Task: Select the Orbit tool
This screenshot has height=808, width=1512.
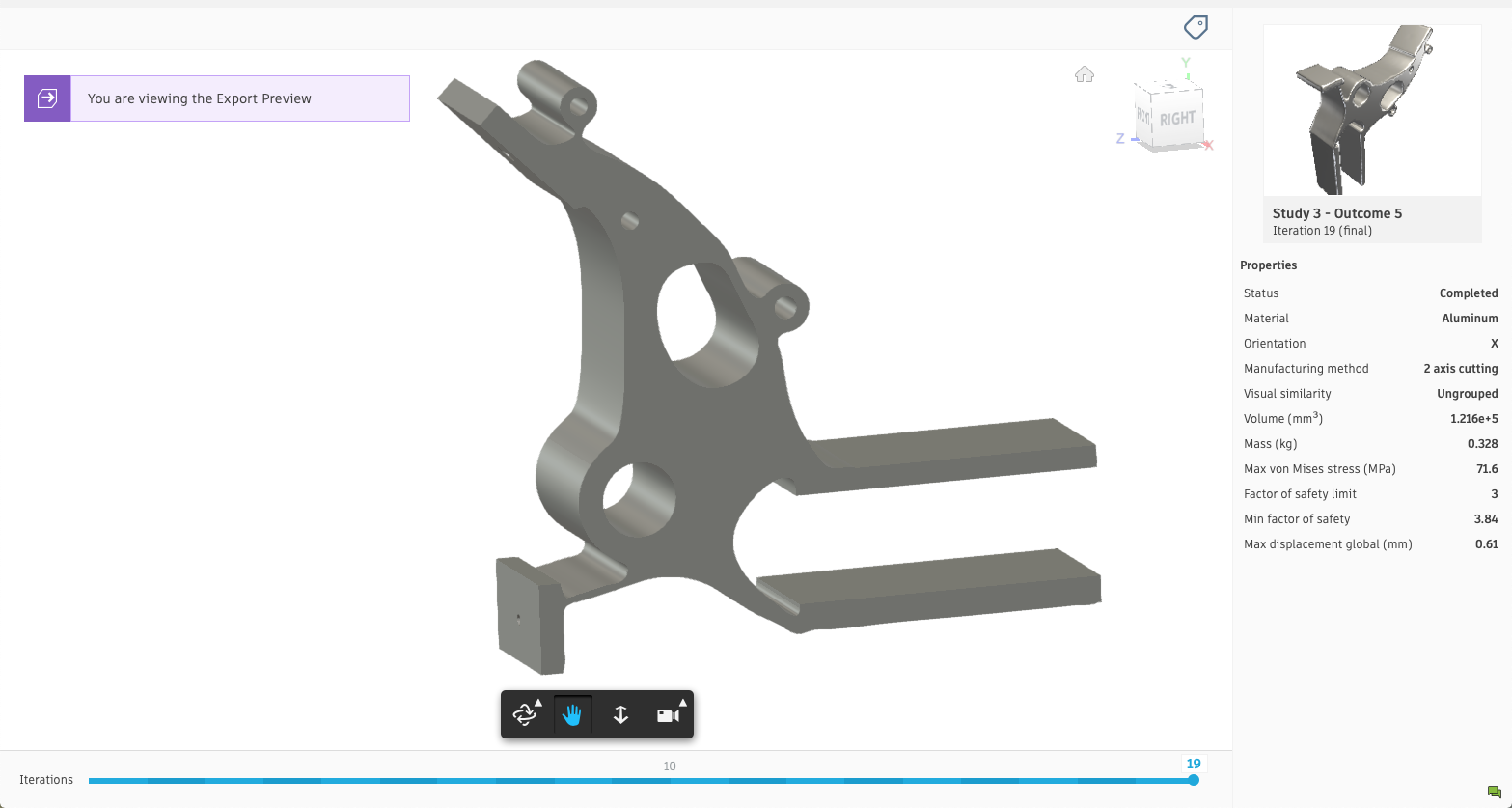Action: (x=524, y=715)
